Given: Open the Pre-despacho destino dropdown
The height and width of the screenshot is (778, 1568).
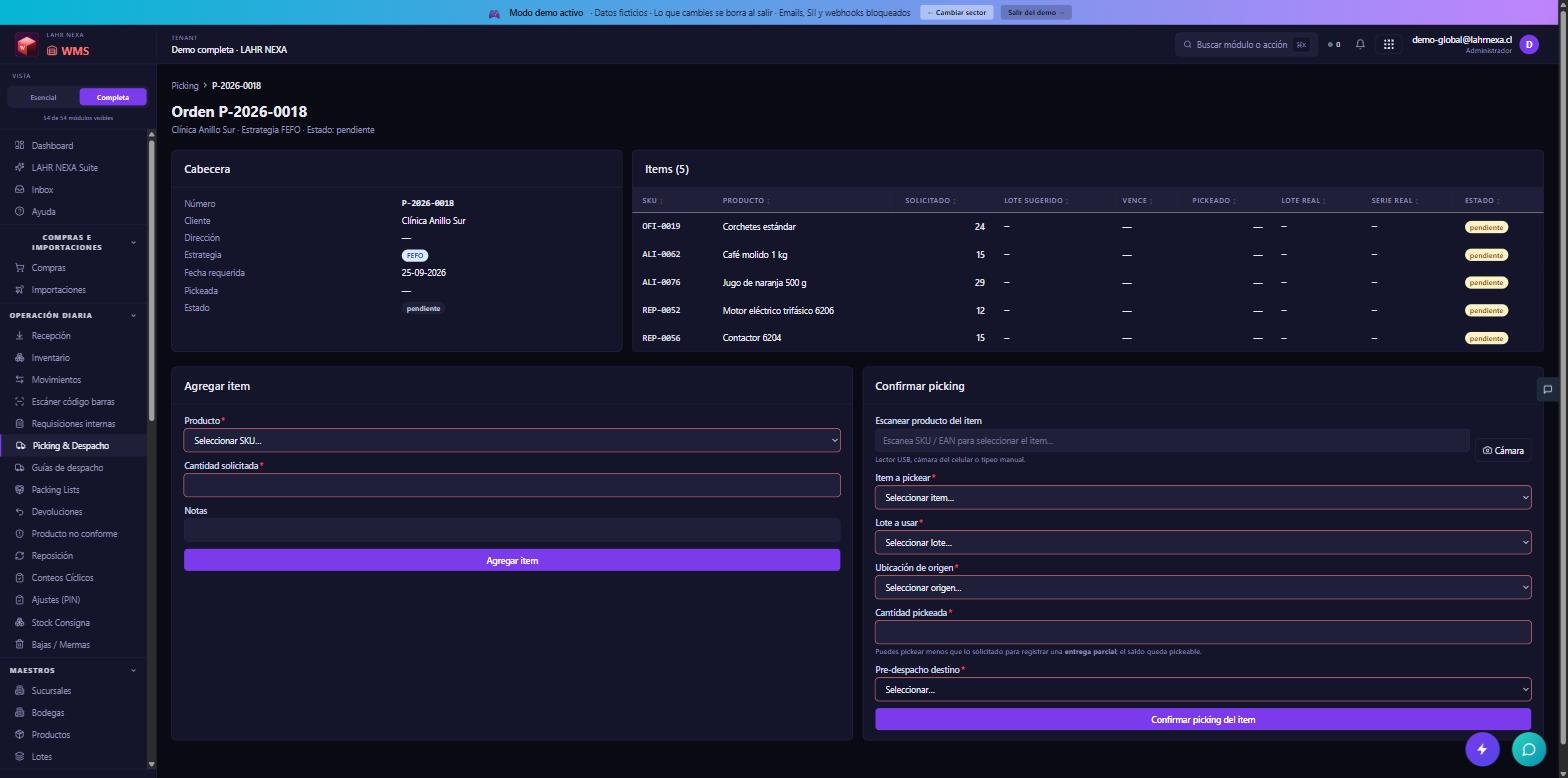Looking at the screenshot, I should 1203,689.
